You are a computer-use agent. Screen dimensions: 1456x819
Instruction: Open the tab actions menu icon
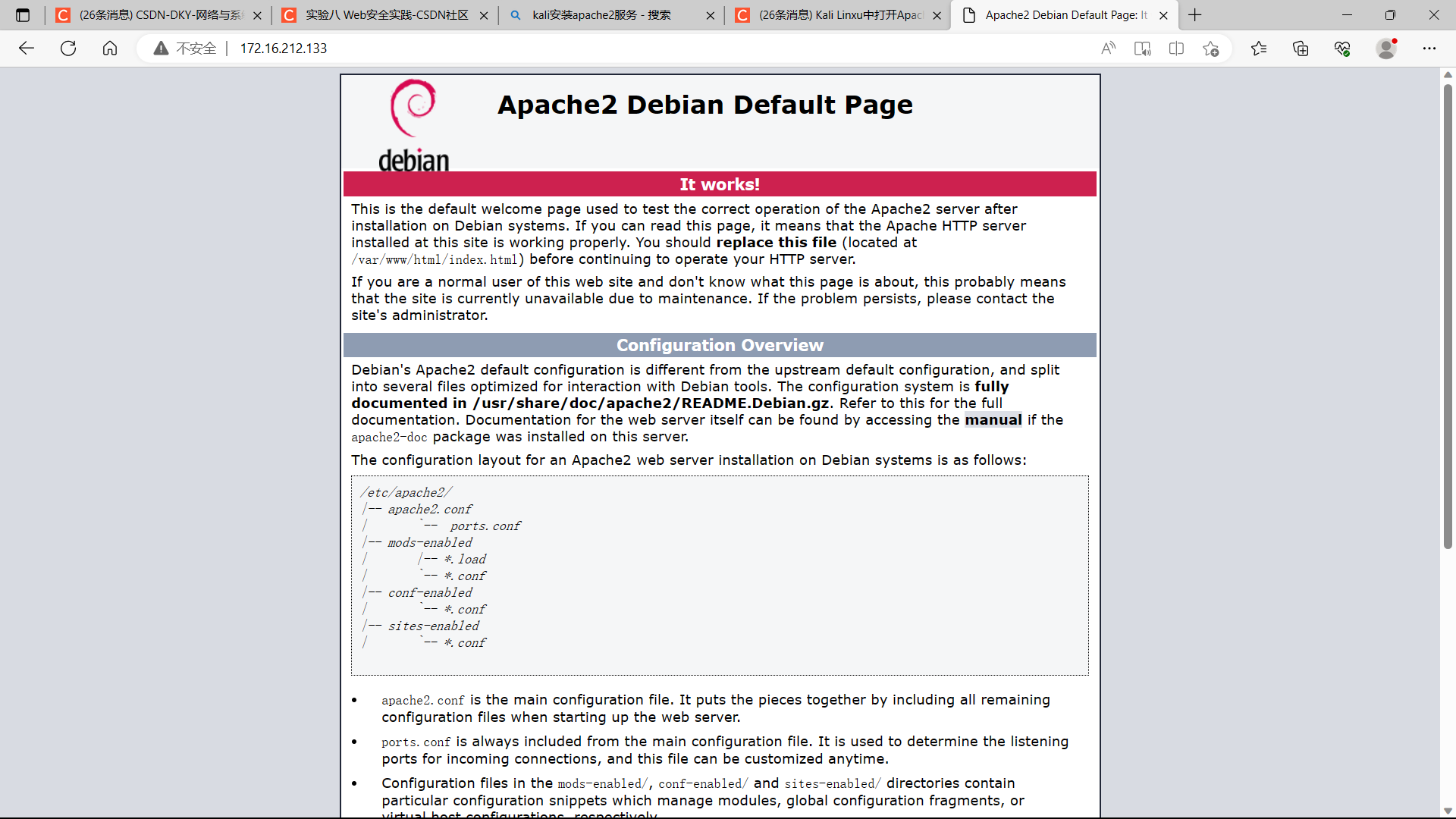pyautogui.click(x=23, y=15)
